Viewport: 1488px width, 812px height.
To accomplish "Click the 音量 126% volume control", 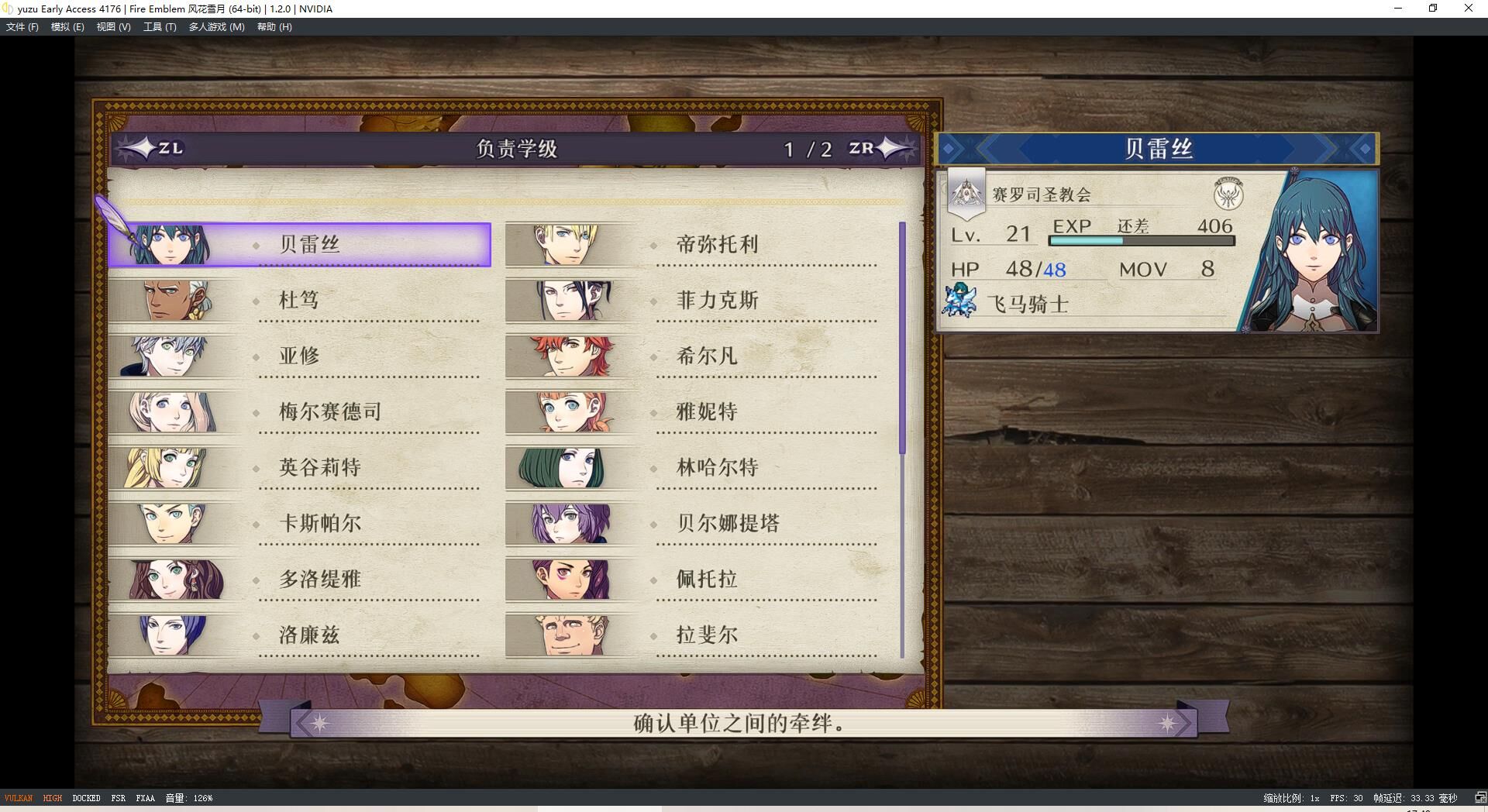I will click(x=188, y=798).
